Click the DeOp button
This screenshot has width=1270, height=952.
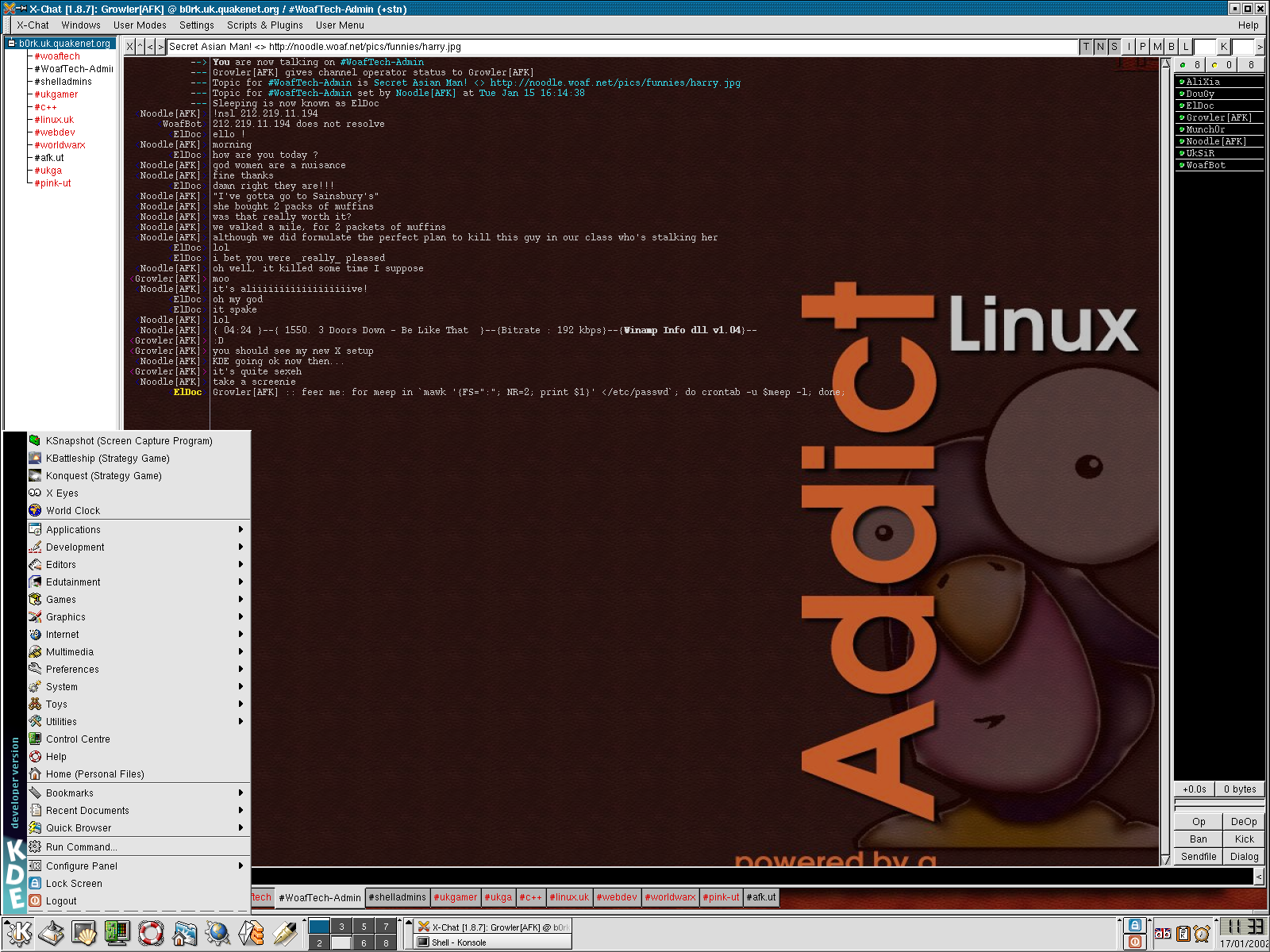point(1244,822)
